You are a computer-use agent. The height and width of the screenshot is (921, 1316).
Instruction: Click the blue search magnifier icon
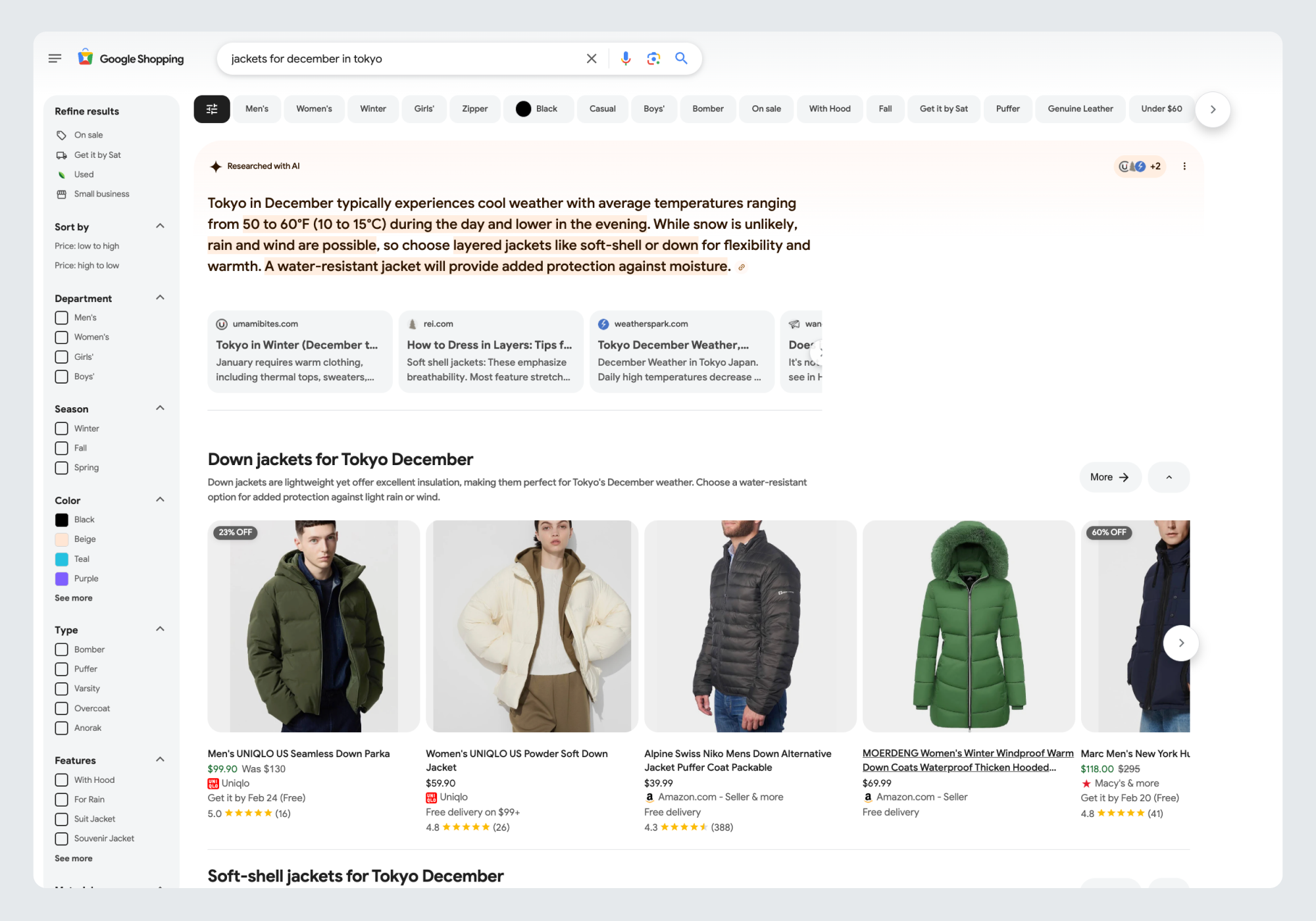click(681, 59)
